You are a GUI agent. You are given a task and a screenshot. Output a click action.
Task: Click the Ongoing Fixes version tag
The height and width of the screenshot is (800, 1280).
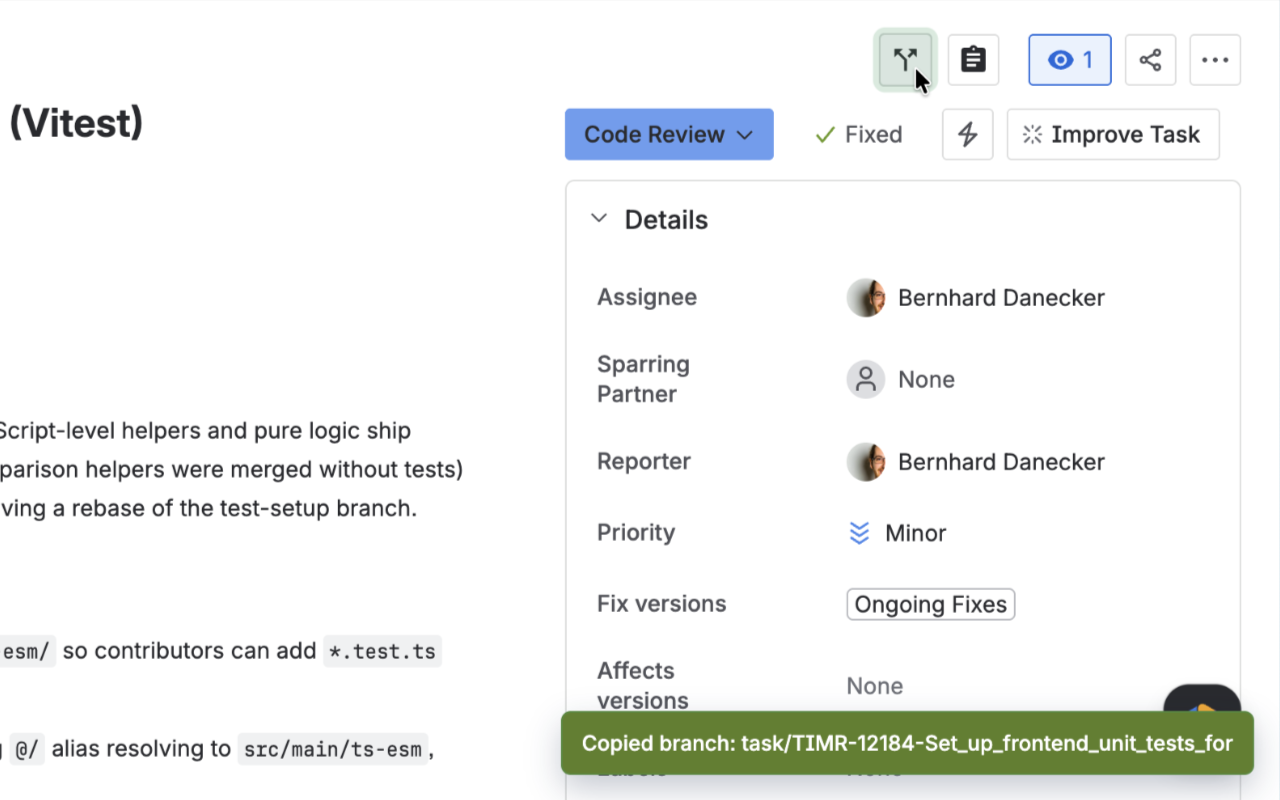[x=931, y=604]
